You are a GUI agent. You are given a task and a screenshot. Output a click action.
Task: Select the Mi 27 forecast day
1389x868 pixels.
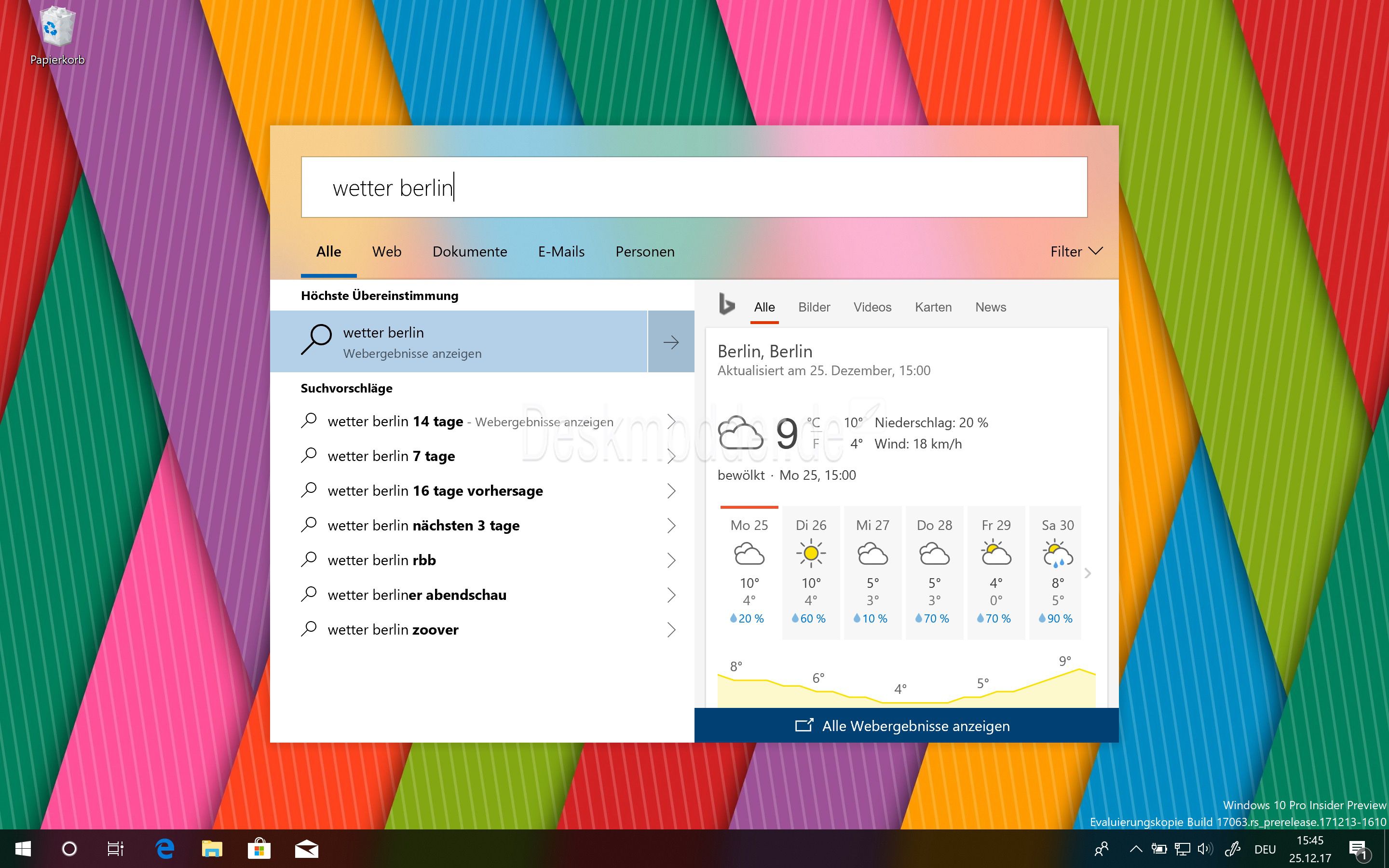[872, 572]
